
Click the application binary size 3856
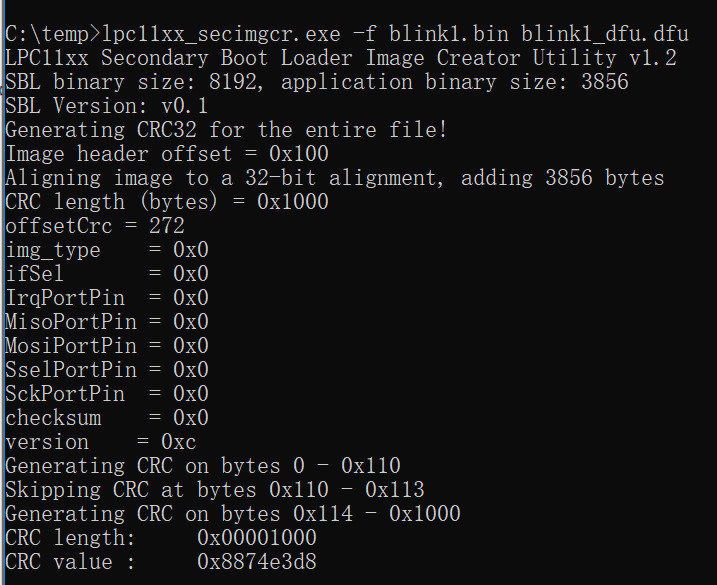[x=604, y=82]
